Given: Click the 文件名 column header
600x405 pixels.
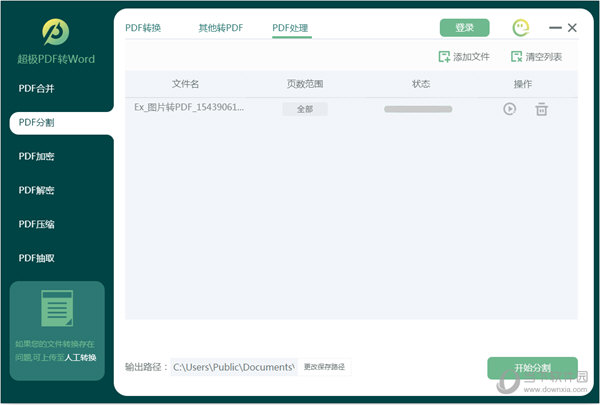Looking at the screenshot, I should point(185,84).
